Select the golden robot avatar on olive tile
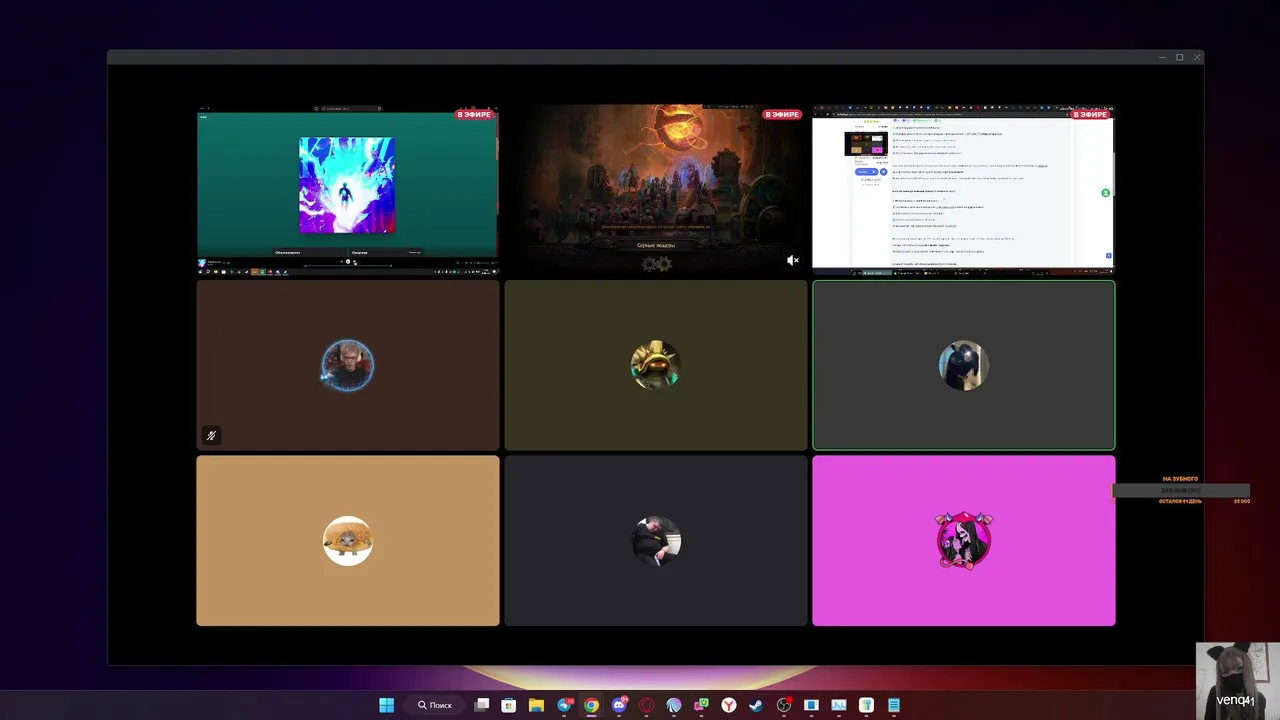This screenshot has width=1280, height=720. [656, 365]
